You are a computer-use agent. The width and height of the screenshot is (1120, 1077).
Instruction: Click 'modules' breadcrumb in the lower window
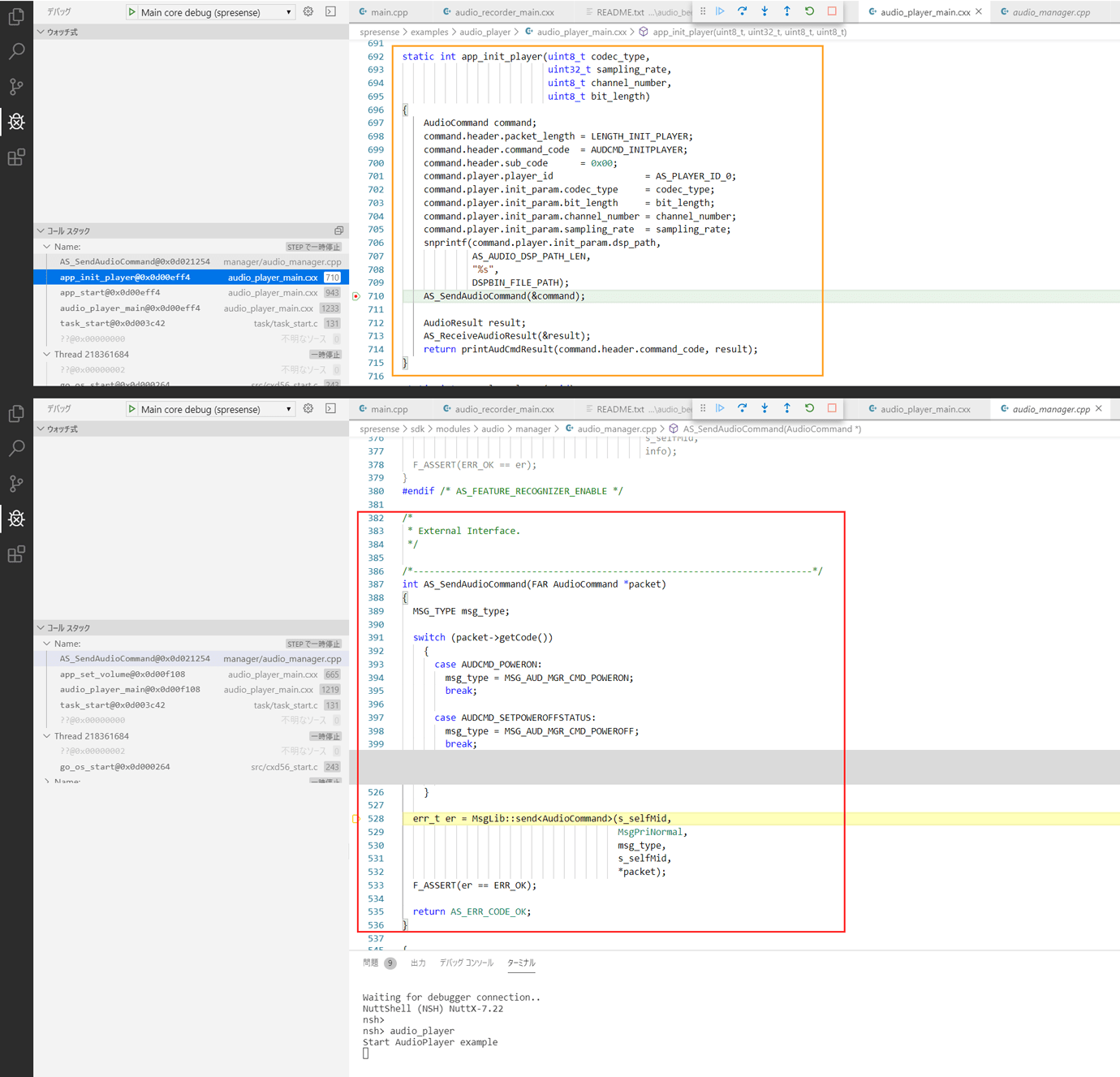tap(453, 429)
